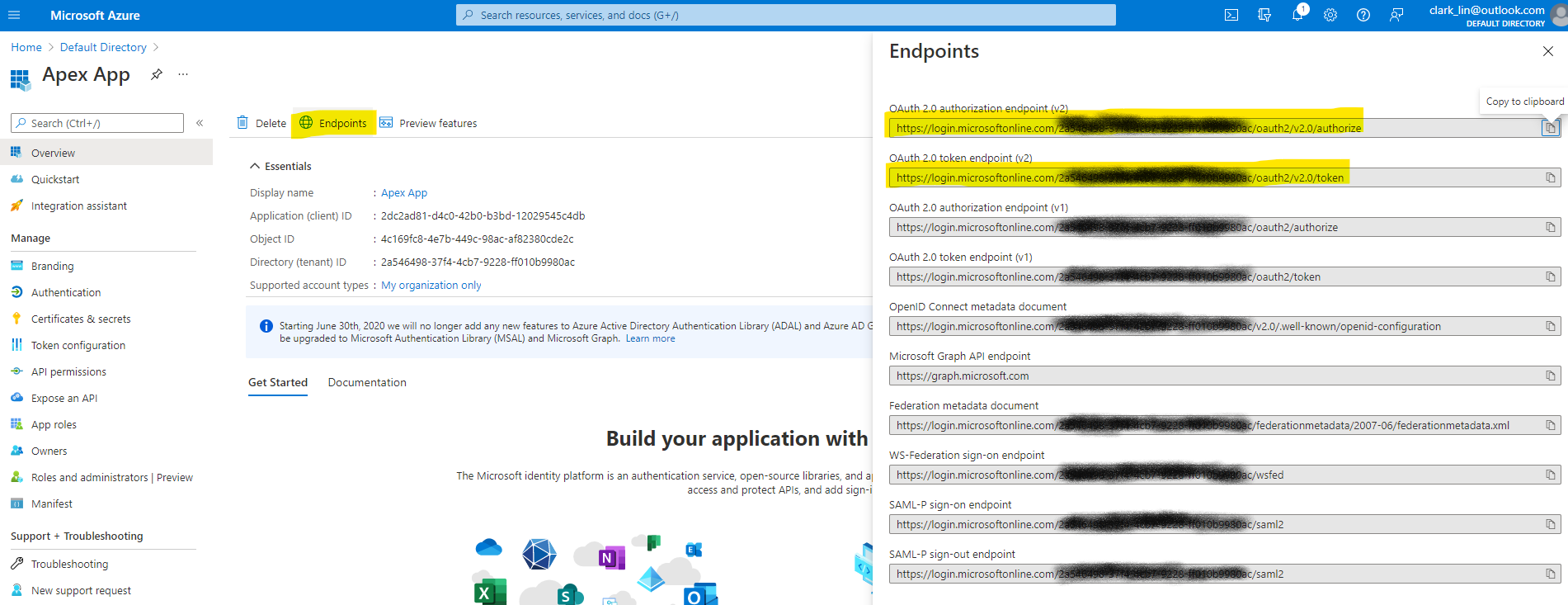
Task: Open the Azure portal hamburger menu
Action: (14, 15)
